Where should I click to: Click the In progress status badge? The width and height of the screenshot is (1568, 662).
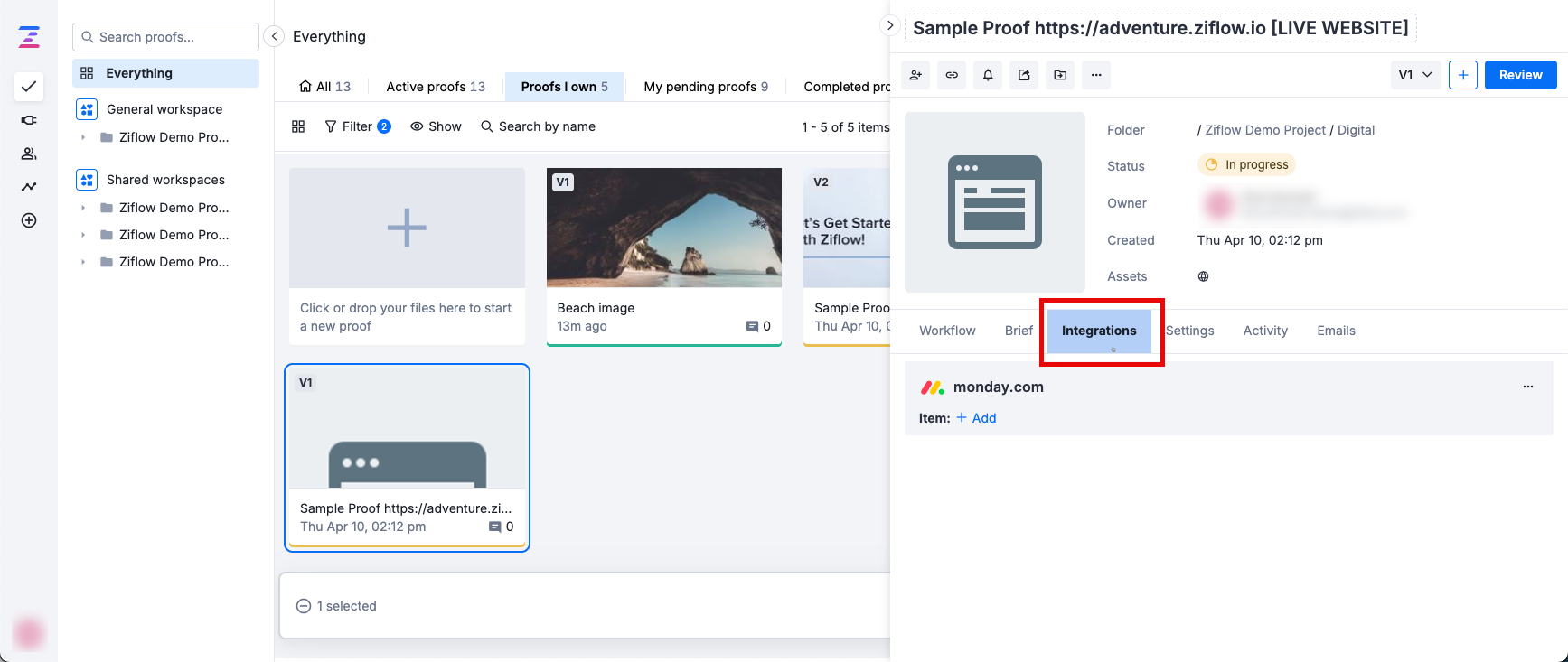point(1246,164)
